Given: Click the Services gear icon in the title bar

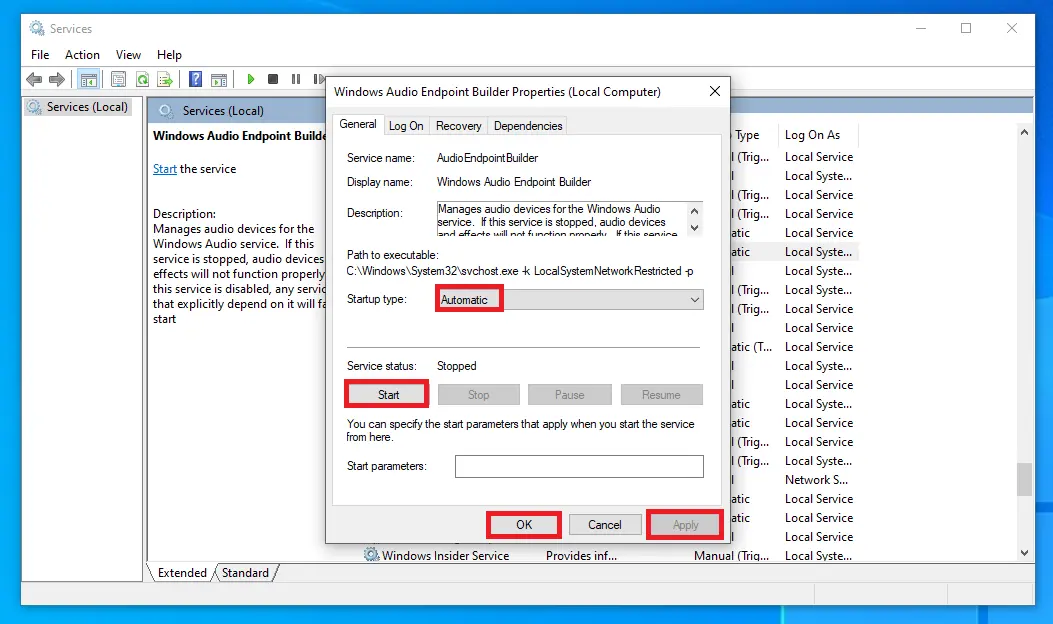Looking at the screenshot, I should click(36, 28).
